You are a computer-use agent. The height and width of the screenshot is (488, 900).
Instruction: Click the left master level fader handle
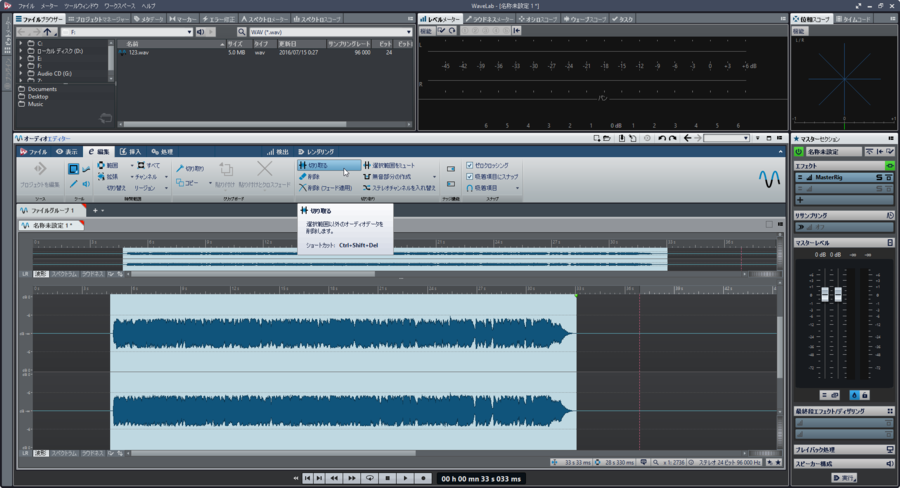click(x=825, y=294)
